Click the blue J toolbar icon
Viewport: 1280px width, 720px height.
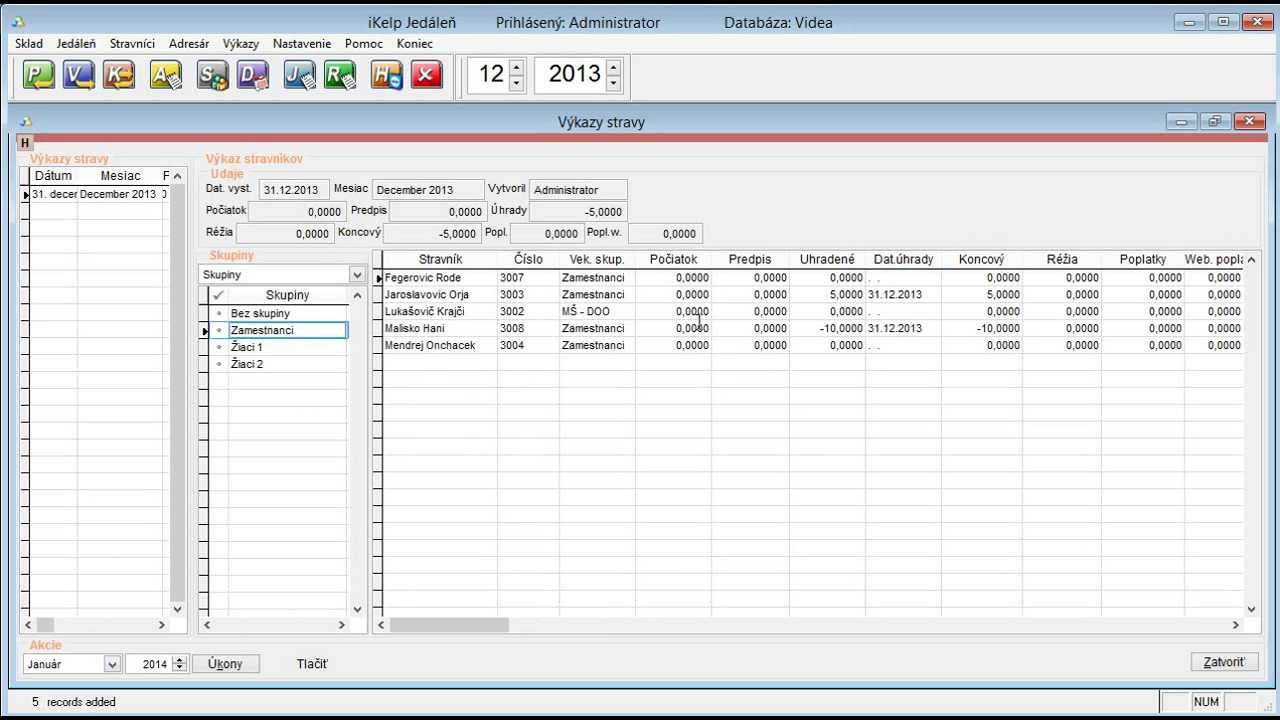[299, 75]
